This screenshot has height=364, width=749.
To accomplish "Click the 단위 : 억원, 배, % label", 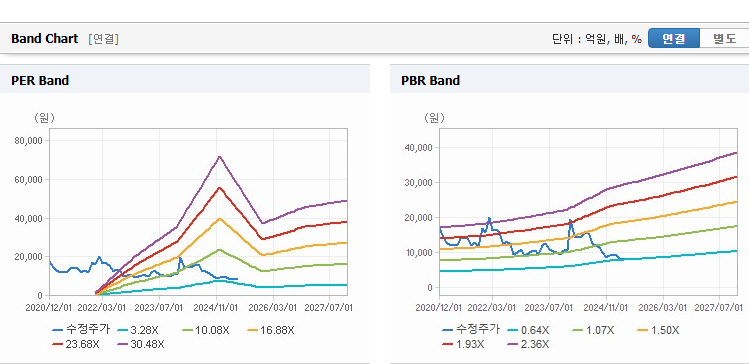I will 597,39.
